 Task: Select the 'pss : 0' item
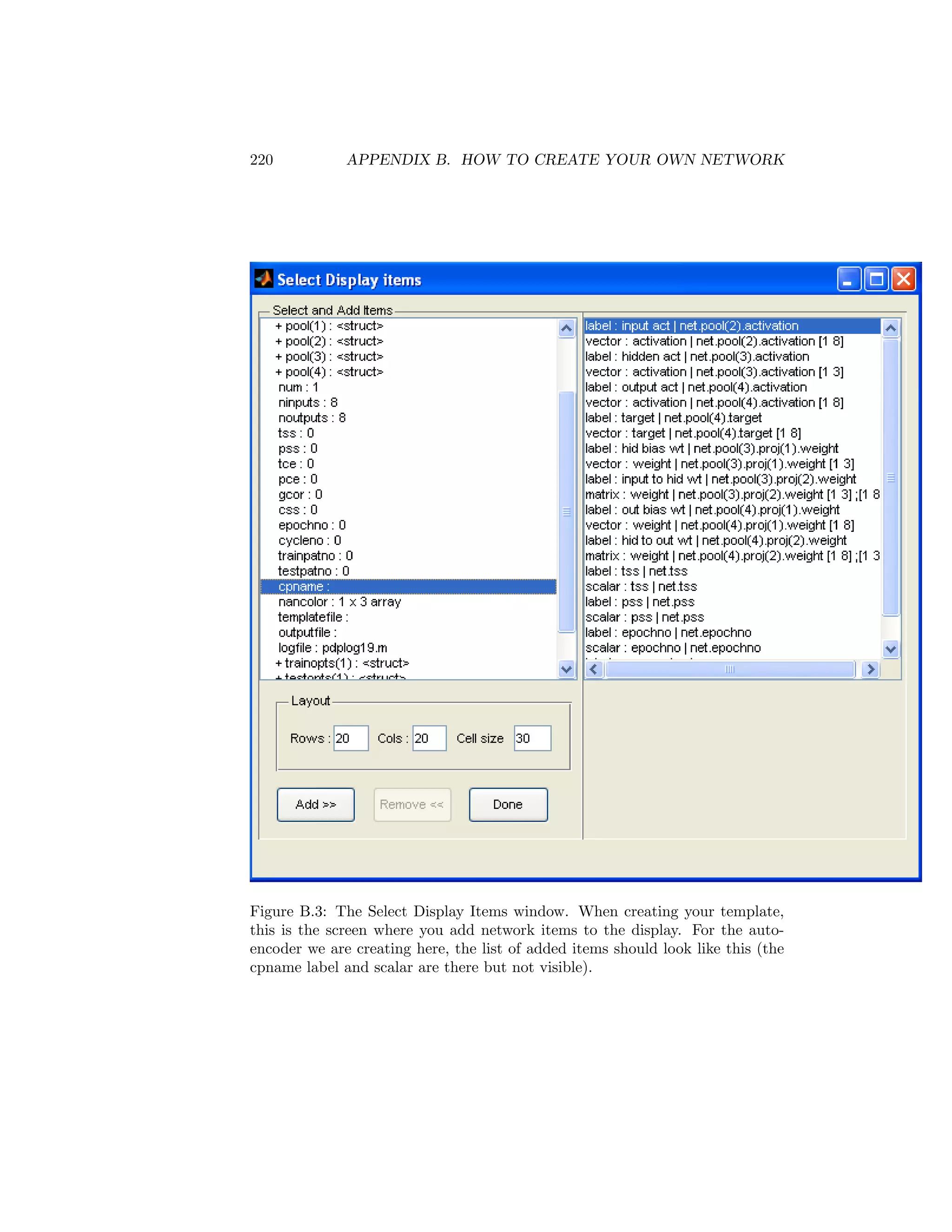[408, 449]
